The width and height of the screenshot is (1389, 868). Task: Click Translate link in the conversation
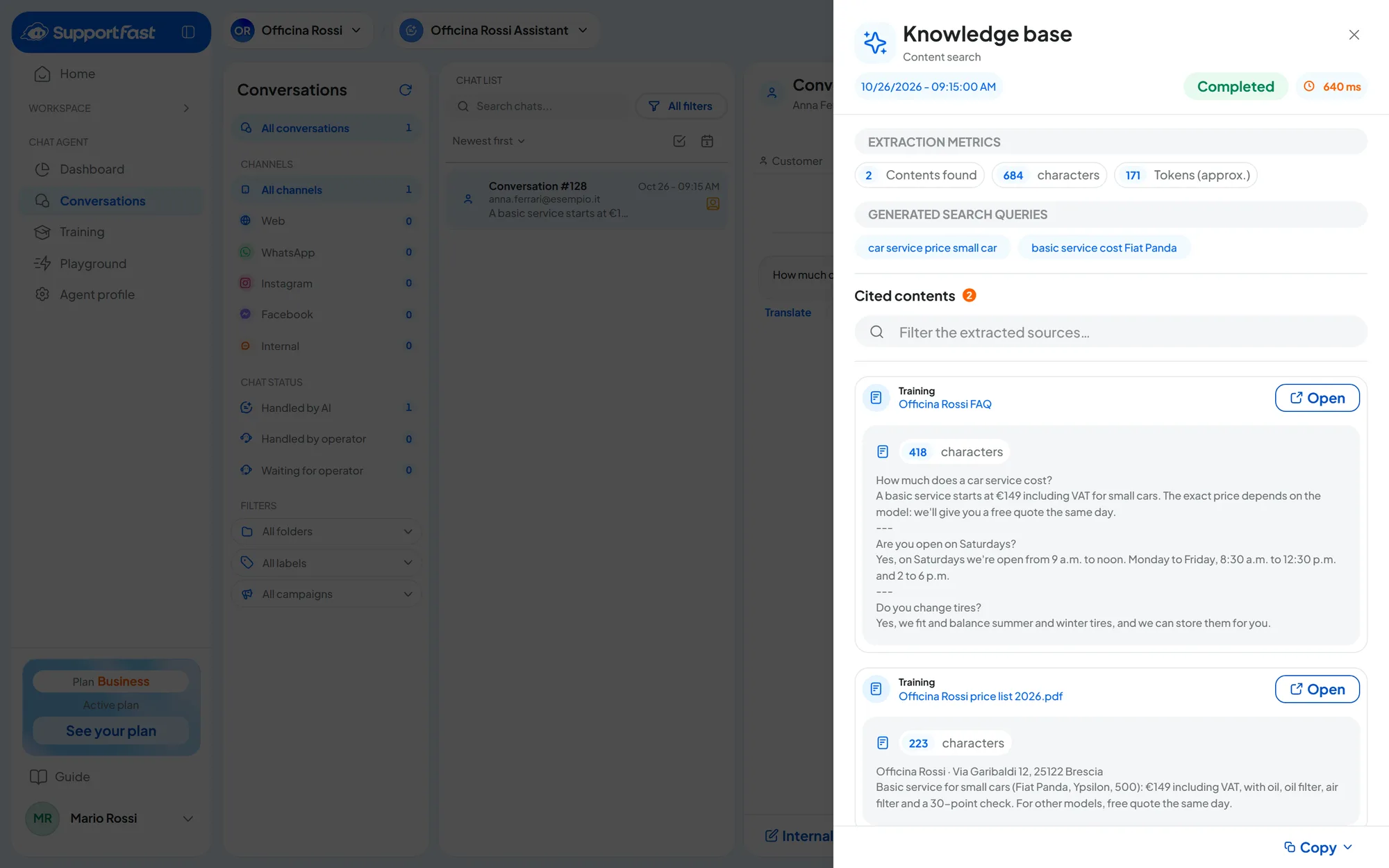point(788,312)
